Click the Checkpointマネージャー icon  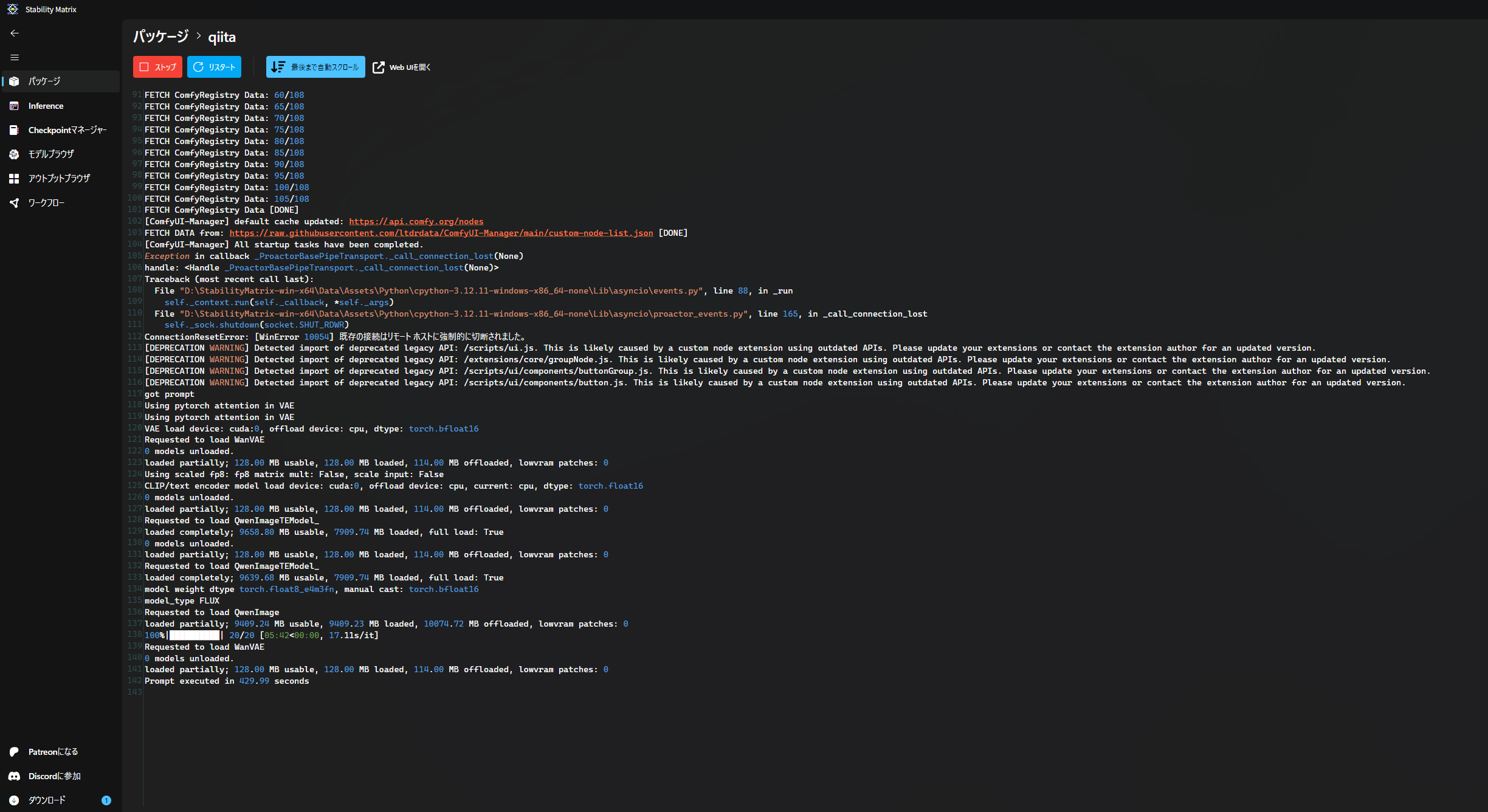pyautogui.click(x=14, y=130)
